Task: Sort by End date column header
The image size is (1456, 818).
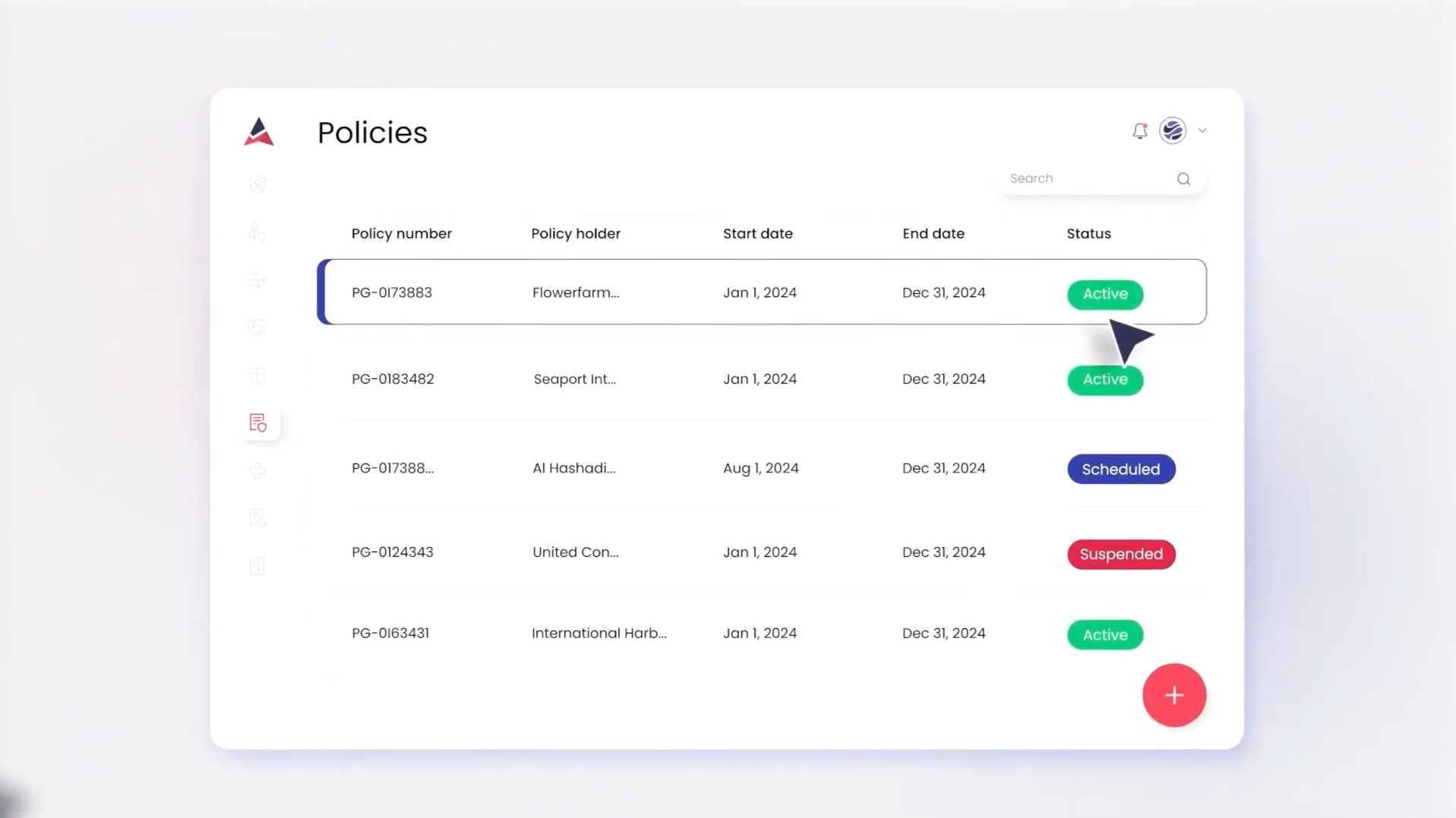Action: (933, 234)
